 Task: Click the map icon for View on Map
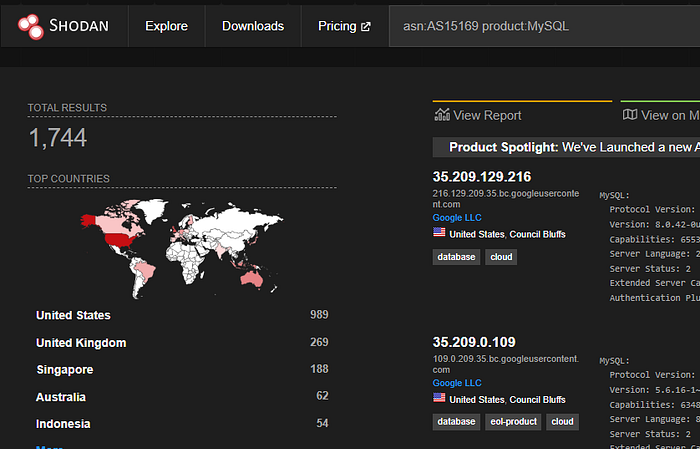tap(630, 115)
